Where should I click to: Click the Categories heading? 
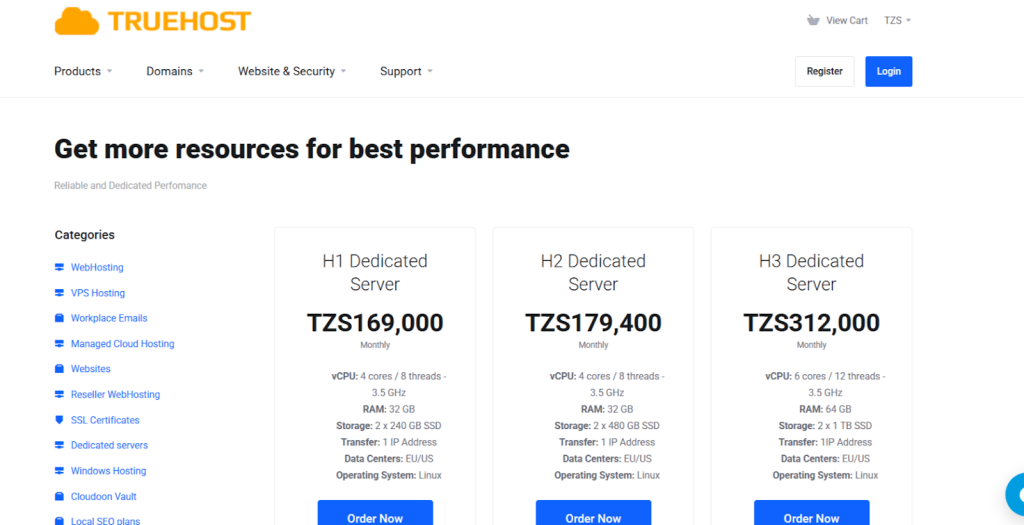tap(84, 234)
